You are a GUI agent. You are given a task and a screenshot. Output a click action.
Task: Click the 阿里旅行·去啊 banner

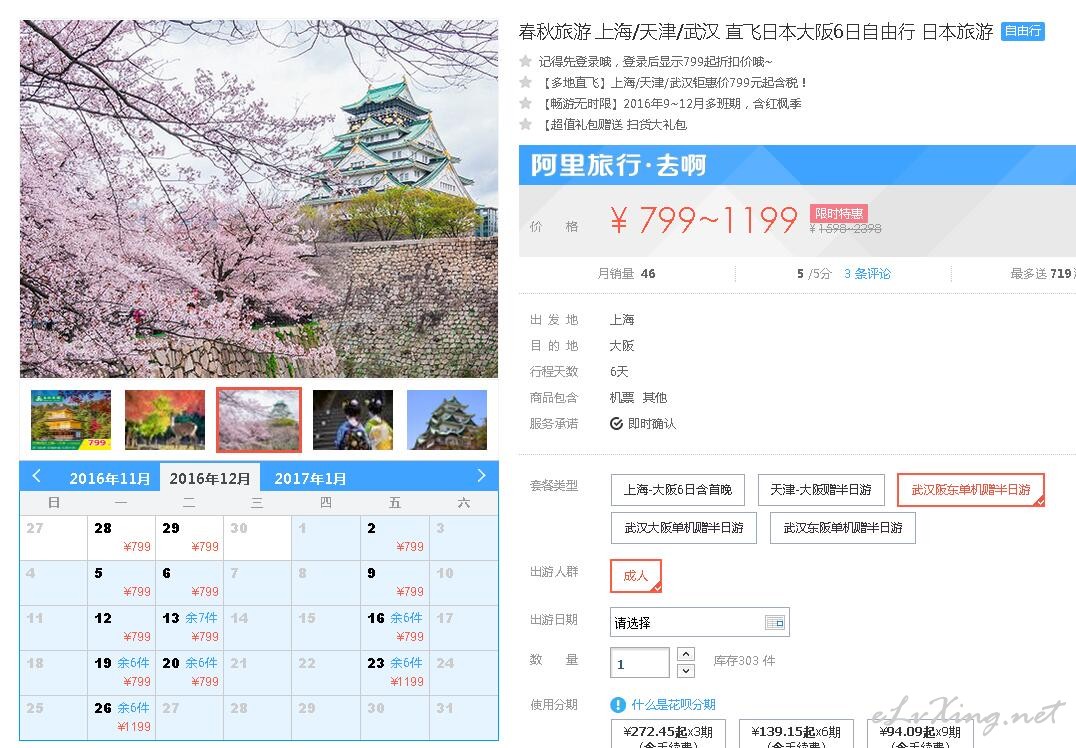(x=797, y=165)
